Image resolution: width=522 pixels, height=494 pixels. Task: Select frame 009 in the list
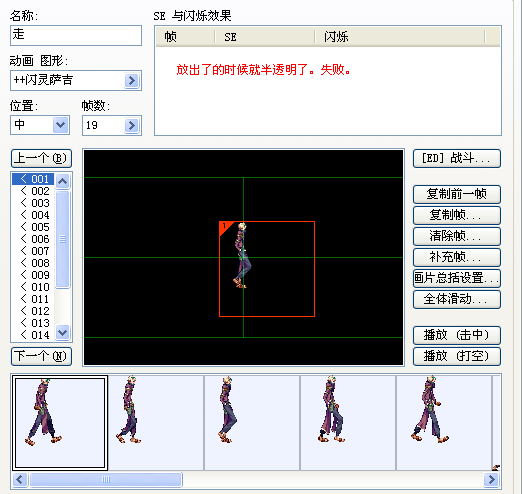33,275
